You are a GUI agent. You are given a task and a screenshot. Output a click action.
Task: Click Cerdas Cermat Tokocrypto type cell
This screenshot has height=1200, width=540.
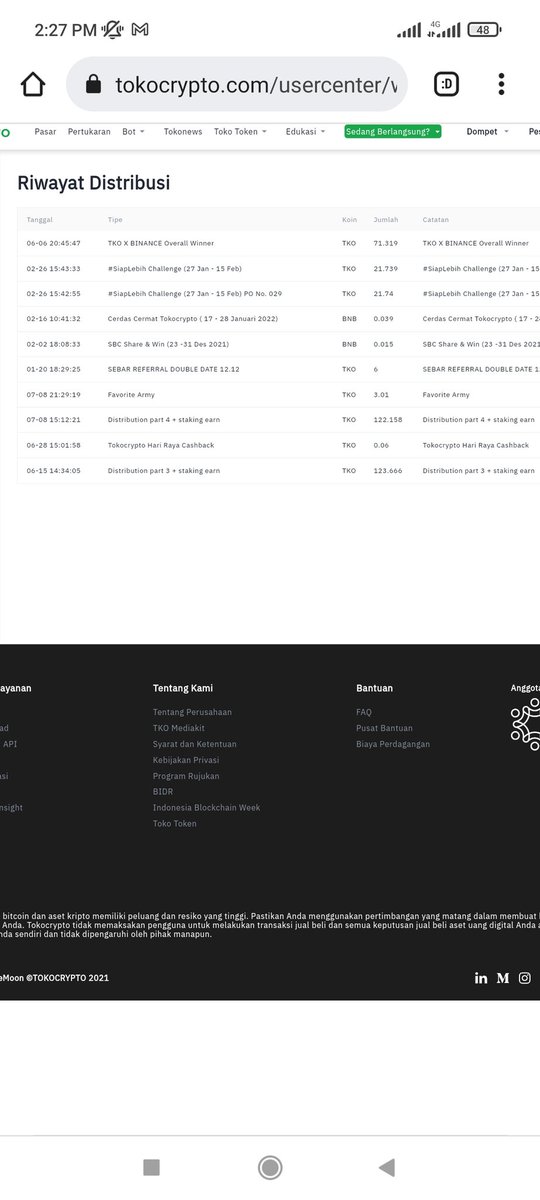coord(193,319)
